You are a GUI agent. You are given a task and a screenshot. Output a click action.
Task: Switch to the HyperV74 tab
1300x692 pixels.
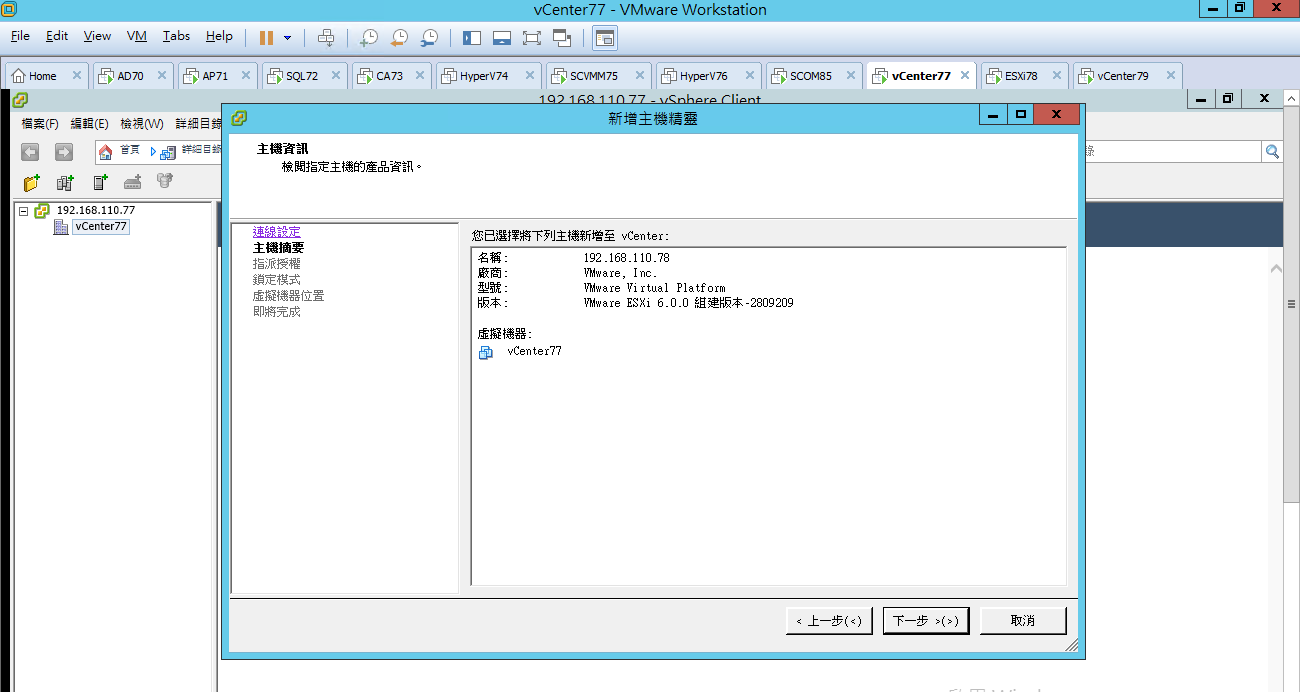click(x=484, y=76)
